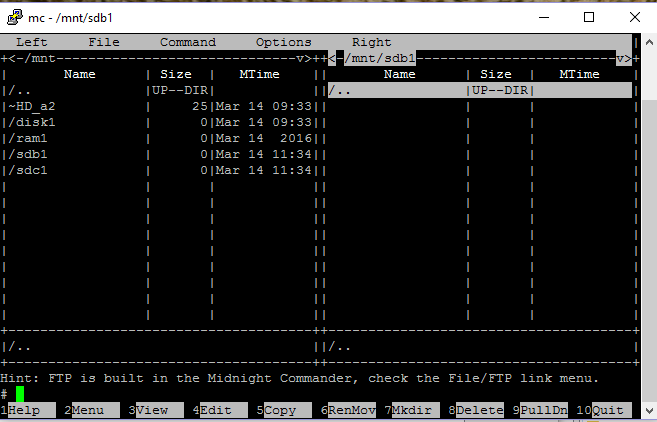Click the 5 Copy function key
657x422 pixels.
tap(284, 410)
